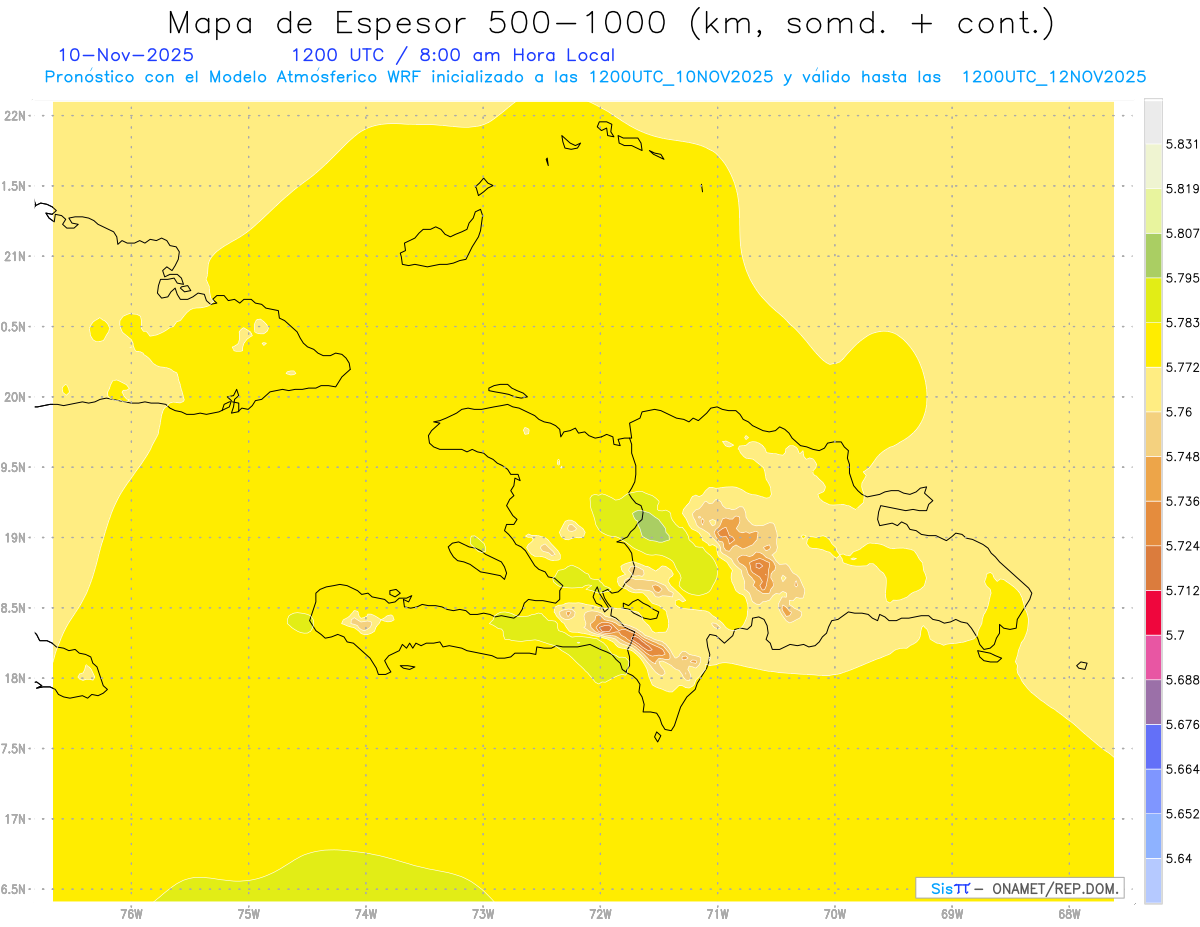
Task: Pick the pink swatch between 5.7 and 5.688
Action: [x=1153, y=657]
